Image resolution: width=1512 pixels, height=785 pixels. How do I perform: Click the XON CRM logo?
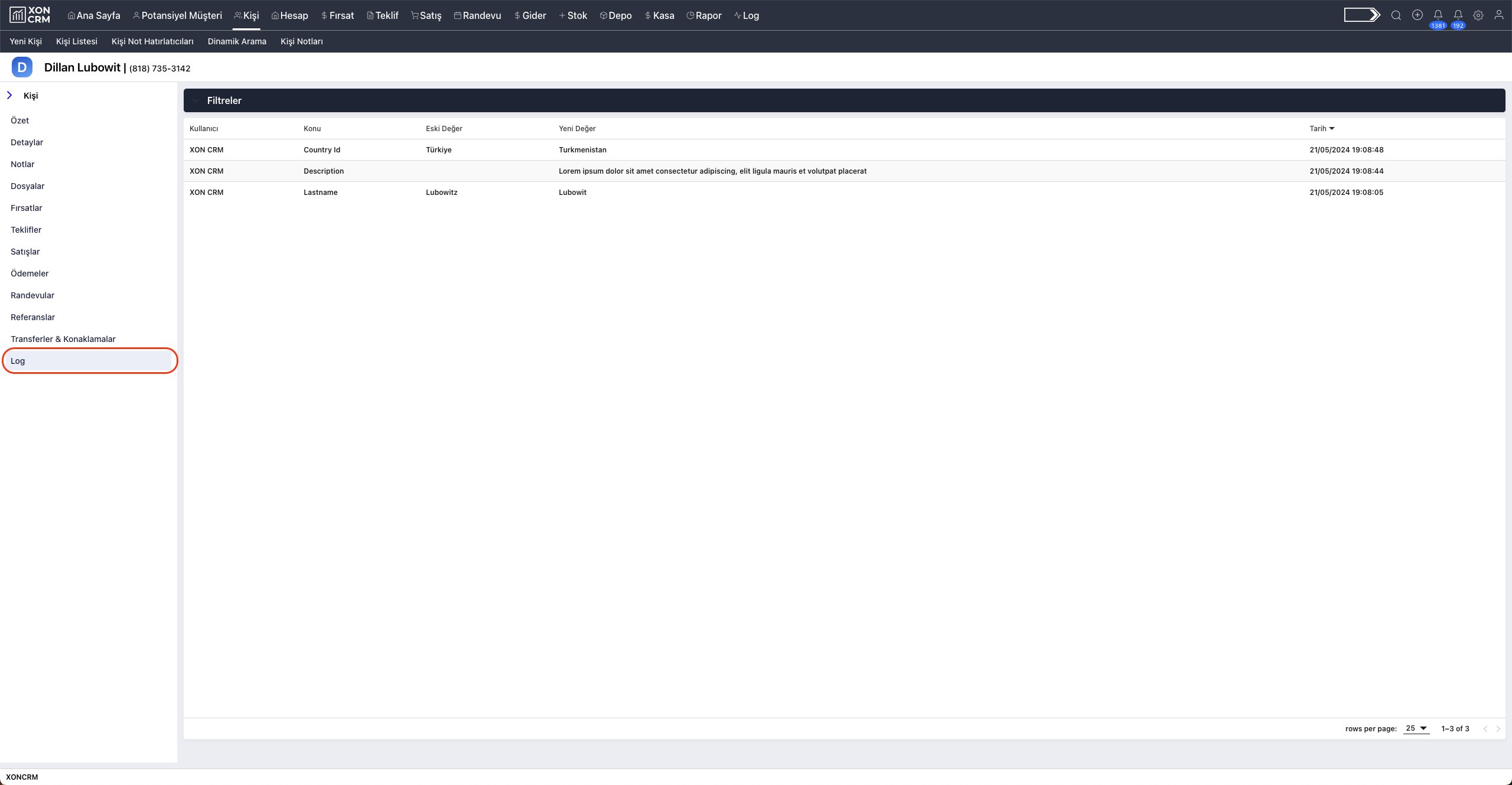pyautogui.click(x=30, y=15)
